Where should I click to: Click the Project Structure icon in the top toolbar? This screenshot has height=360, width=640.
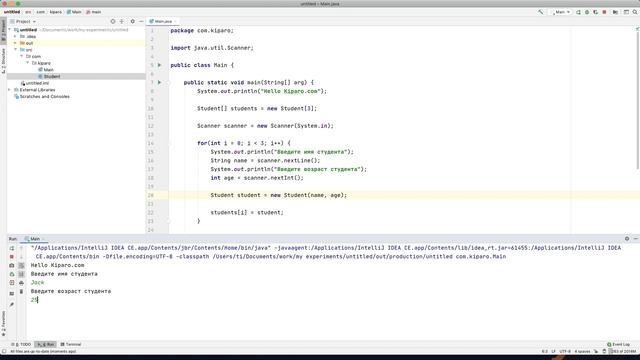pos(615,12)
